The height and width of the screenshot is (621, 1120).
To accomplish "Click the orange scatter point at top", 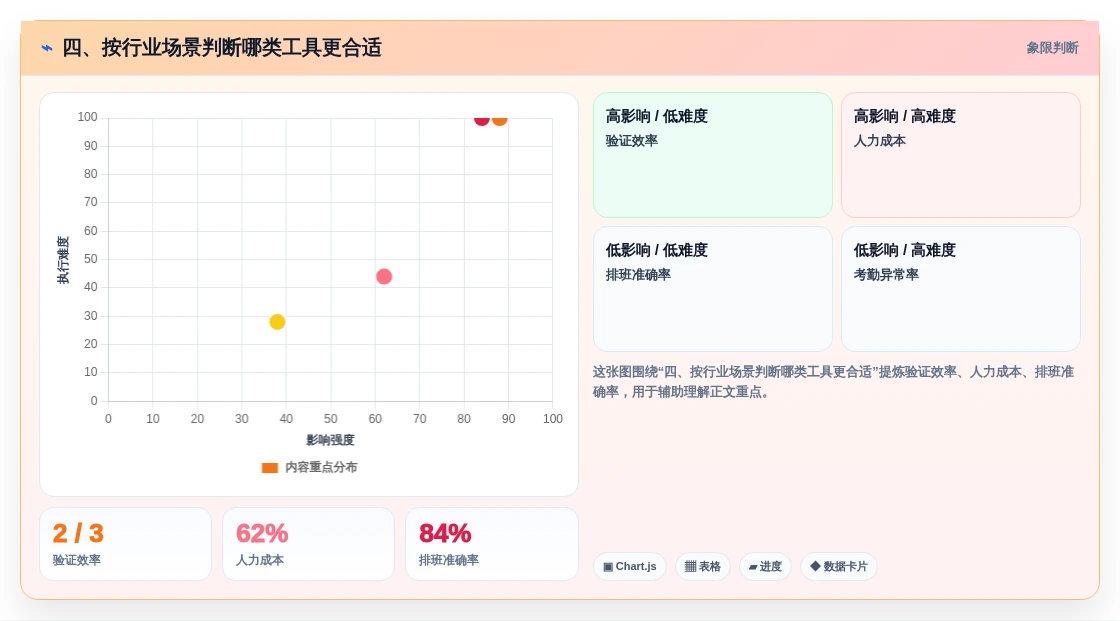I will point(499,119).
